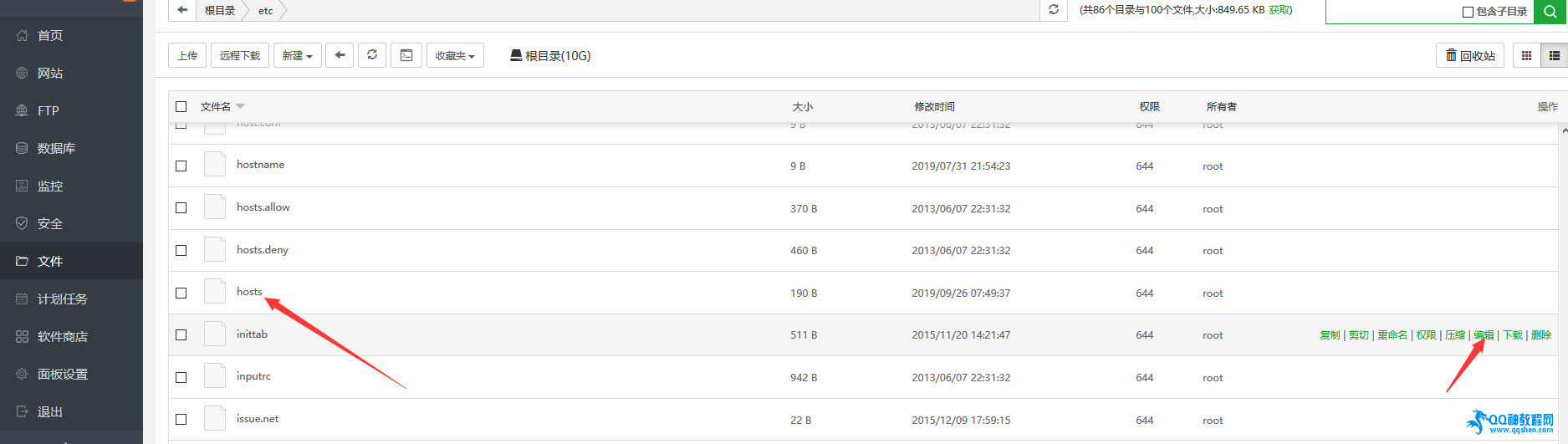Image resolution: width=1568 pixels, height=444 pixels.
Task: Enable the 包含子目录 checkbox
Action: click(1468, 12)
